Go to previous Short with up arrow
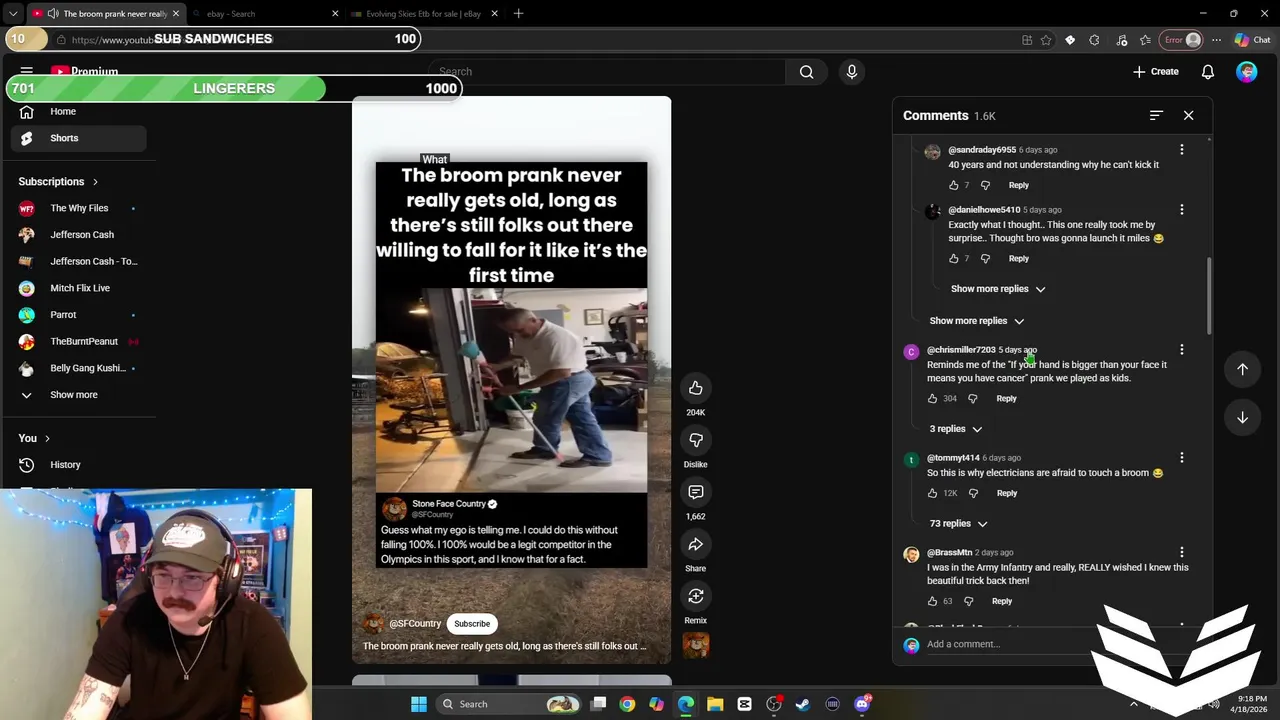 pos(1242,369)
